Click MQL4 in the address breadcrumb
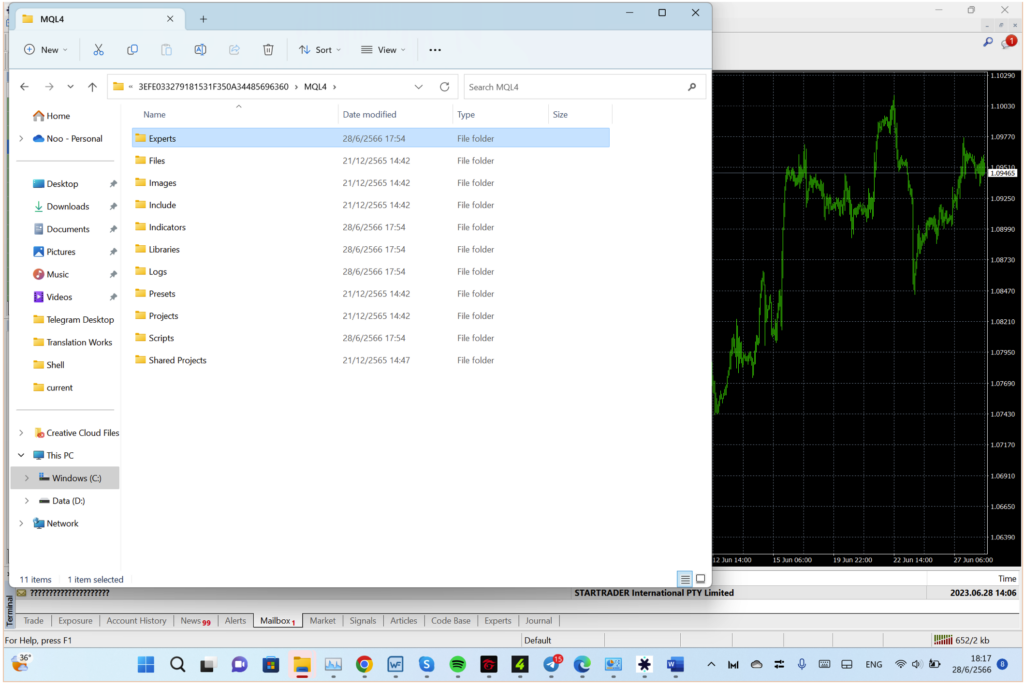The width and height of the screenshot is (1024, 686). point(315,86)
